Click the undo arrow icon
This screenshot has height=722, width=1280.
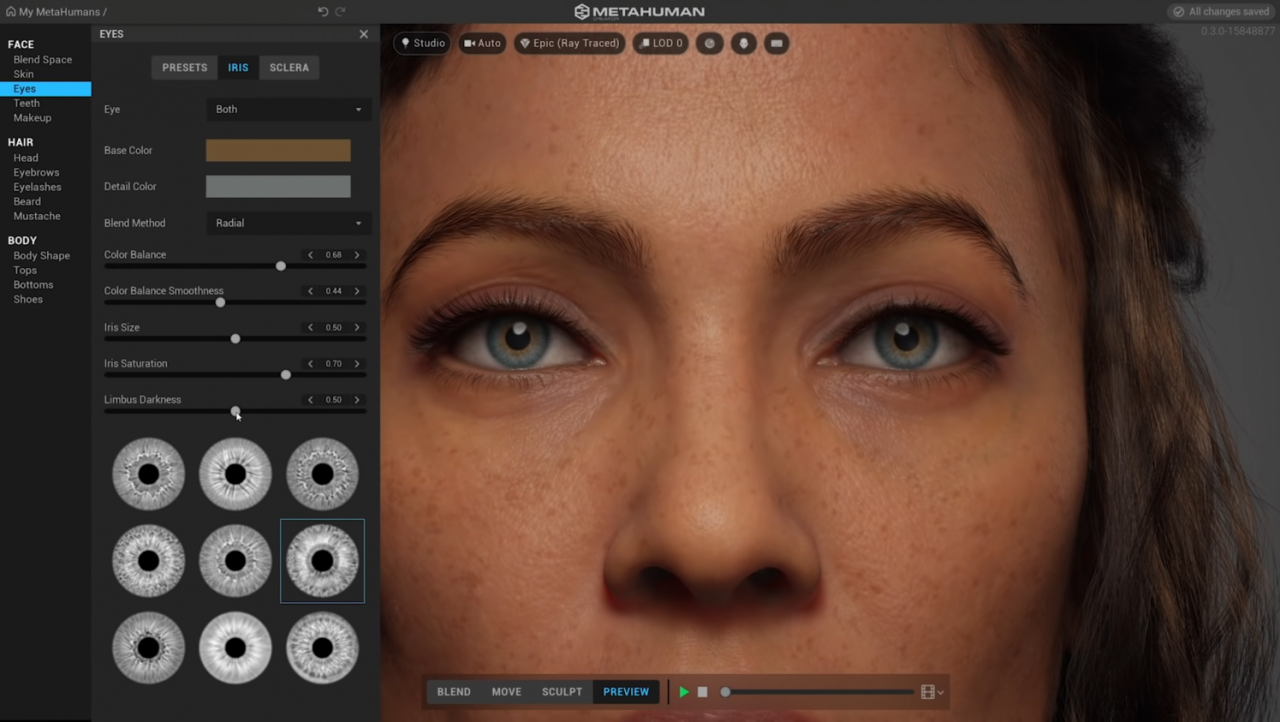(323, 11)
